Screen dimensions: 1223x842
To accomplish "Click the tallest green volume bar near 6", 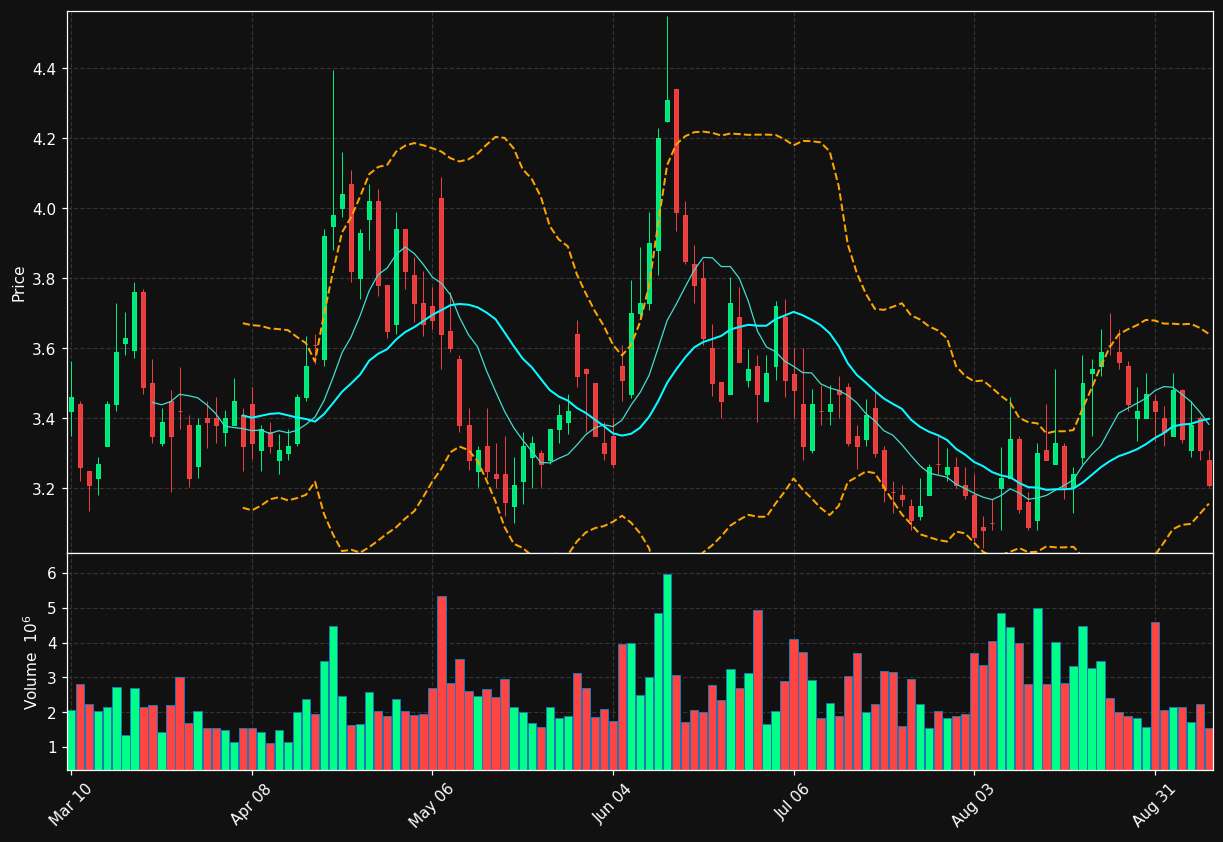I will pyautogui.click(x=667, y=672).
